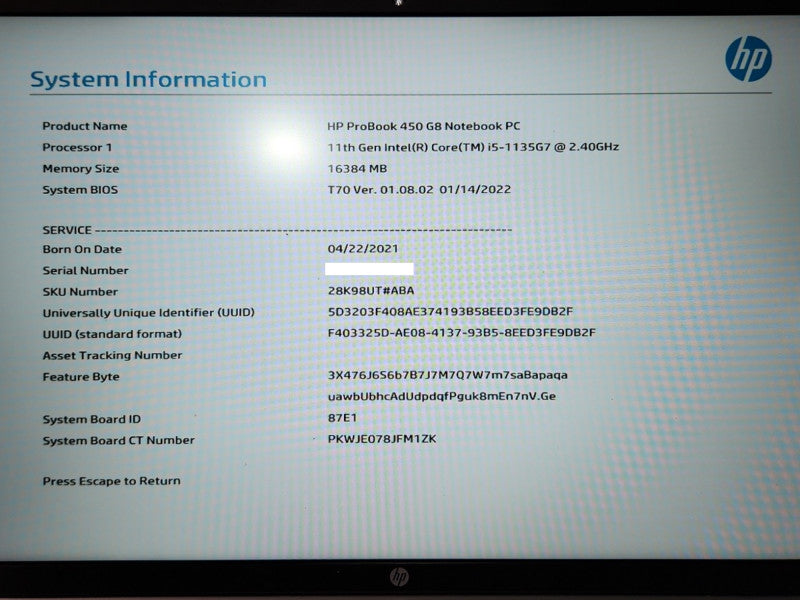Select Feature Byte line starting uawbUbhc

point(441,396)
